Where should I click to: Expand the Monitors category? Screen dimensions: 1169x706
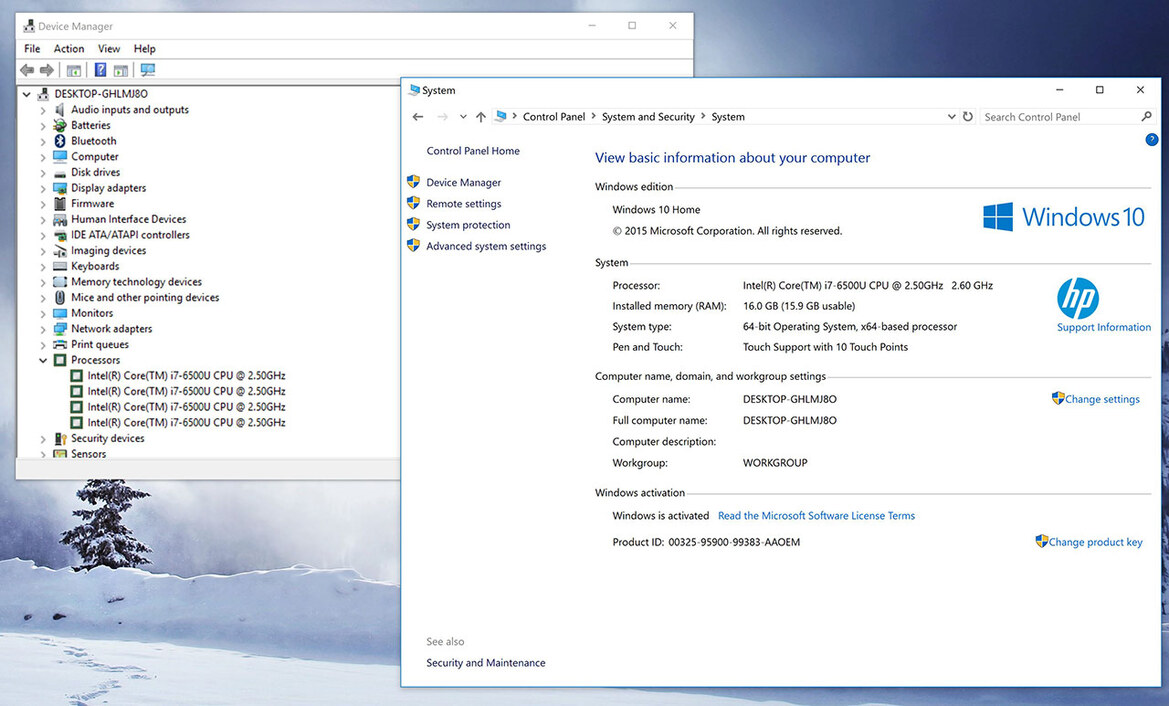tap(43, 314)
